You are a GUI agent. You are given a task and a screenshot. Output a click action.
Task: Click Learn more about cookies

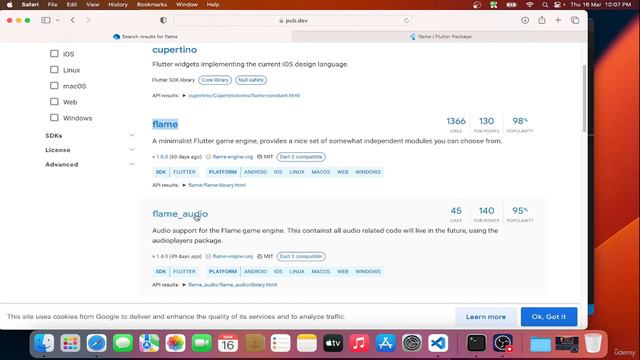click(x=486, y=317)
